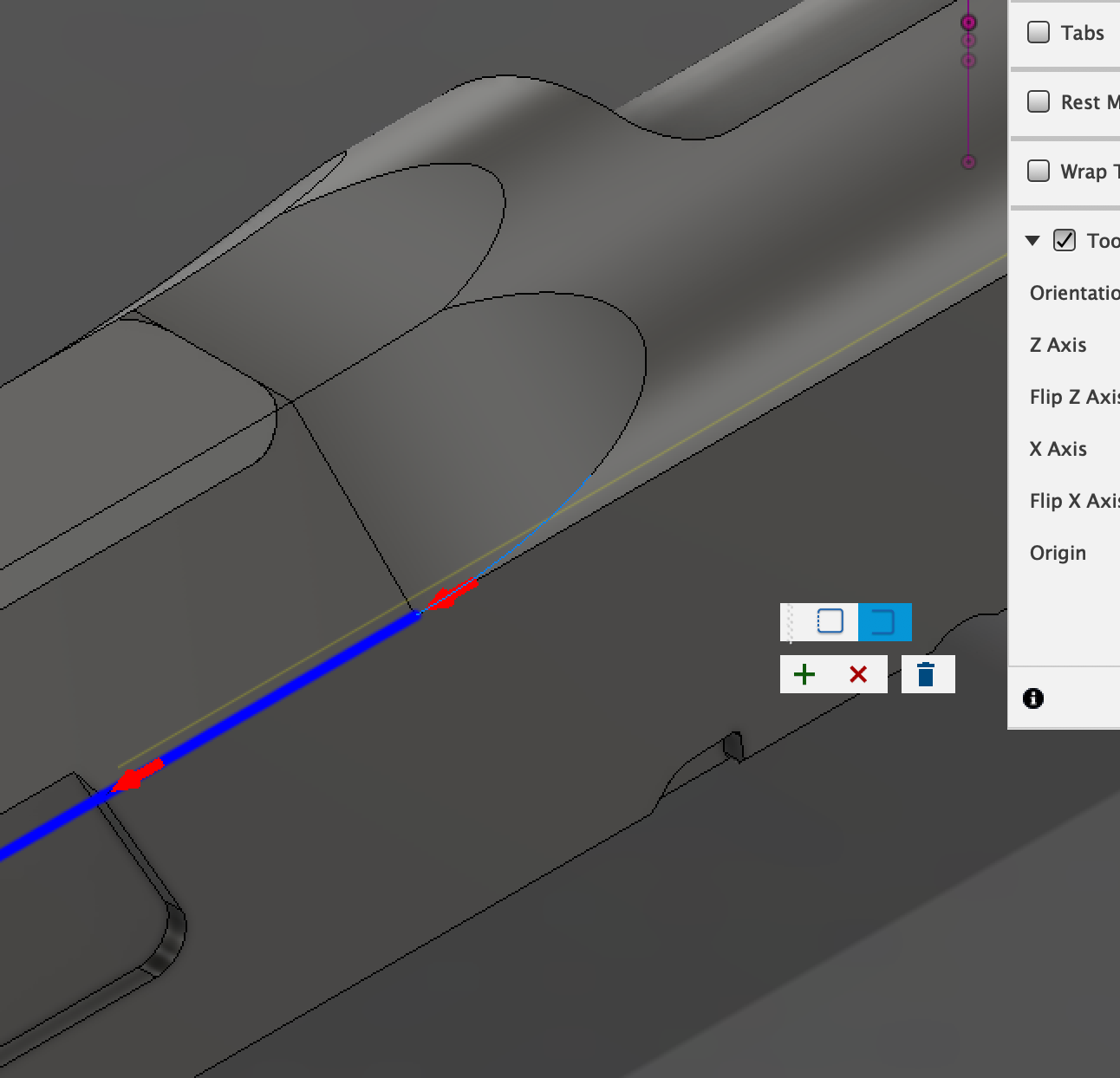Click the red X to cancel the selection

click(x=857, y=674)
